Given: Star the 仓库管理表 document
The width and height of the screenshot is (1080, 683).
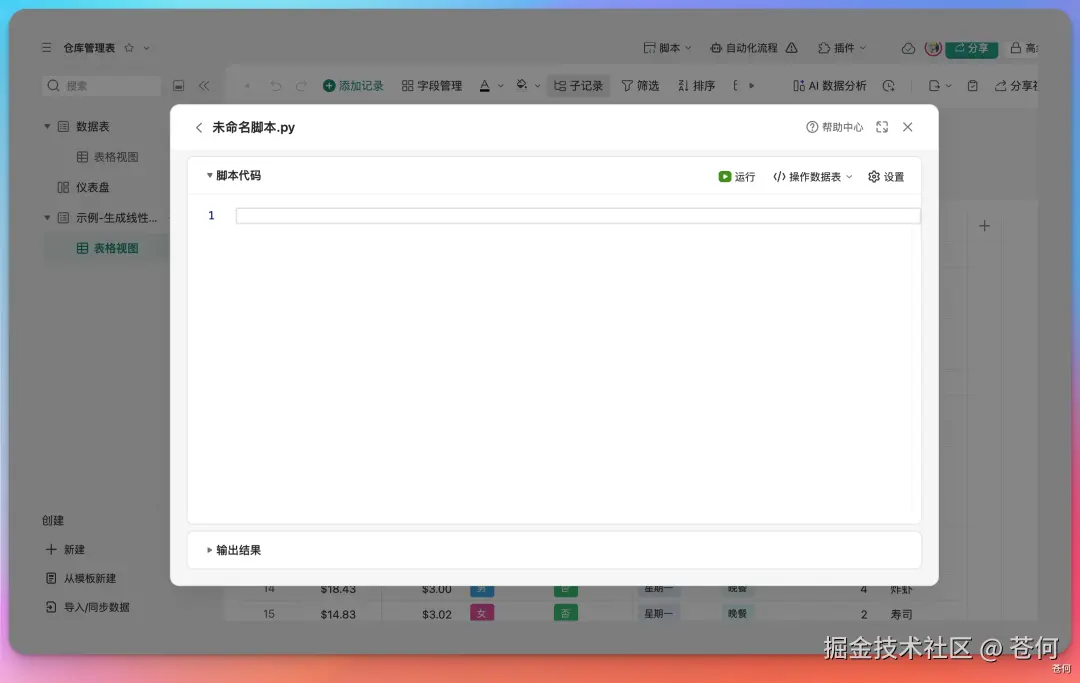Looking at the screenshot, I should (129, 48).
